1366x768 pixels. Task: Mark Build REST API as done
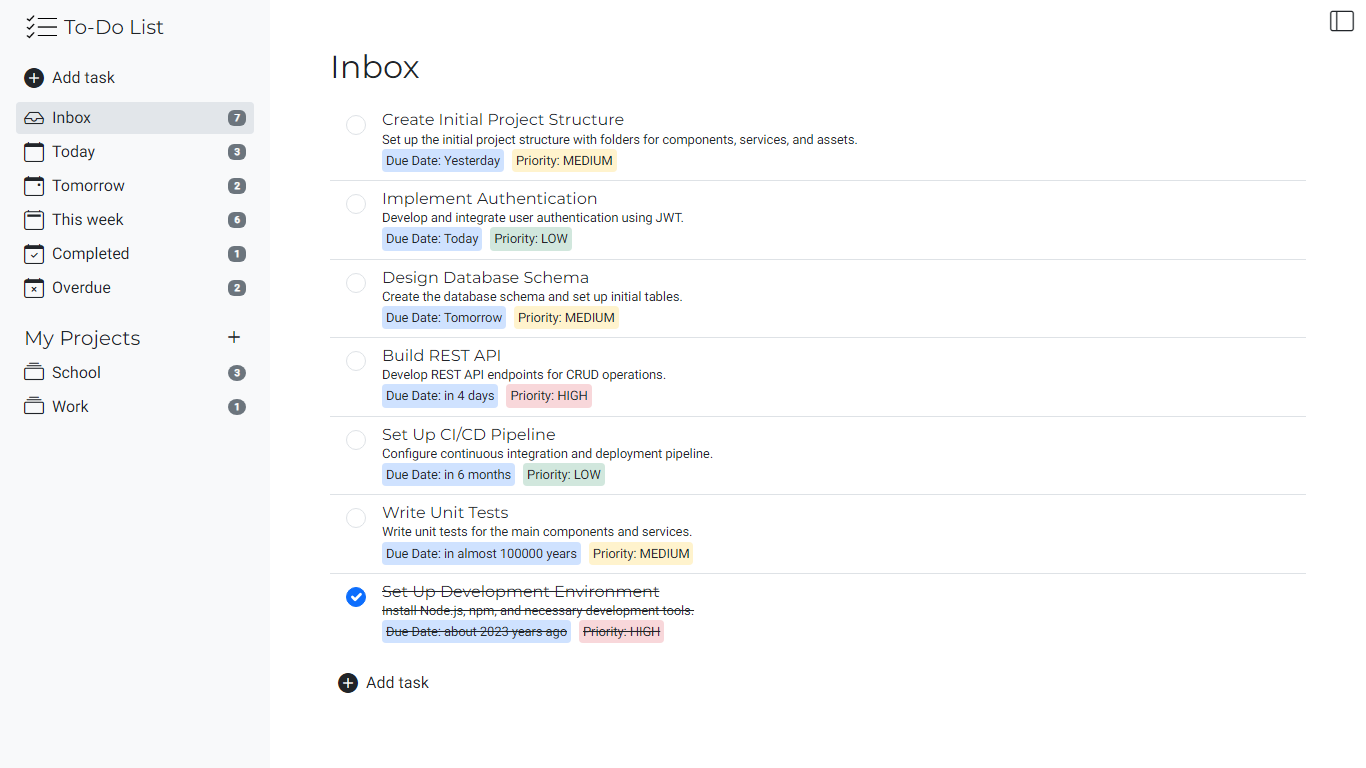click(355, 360)
